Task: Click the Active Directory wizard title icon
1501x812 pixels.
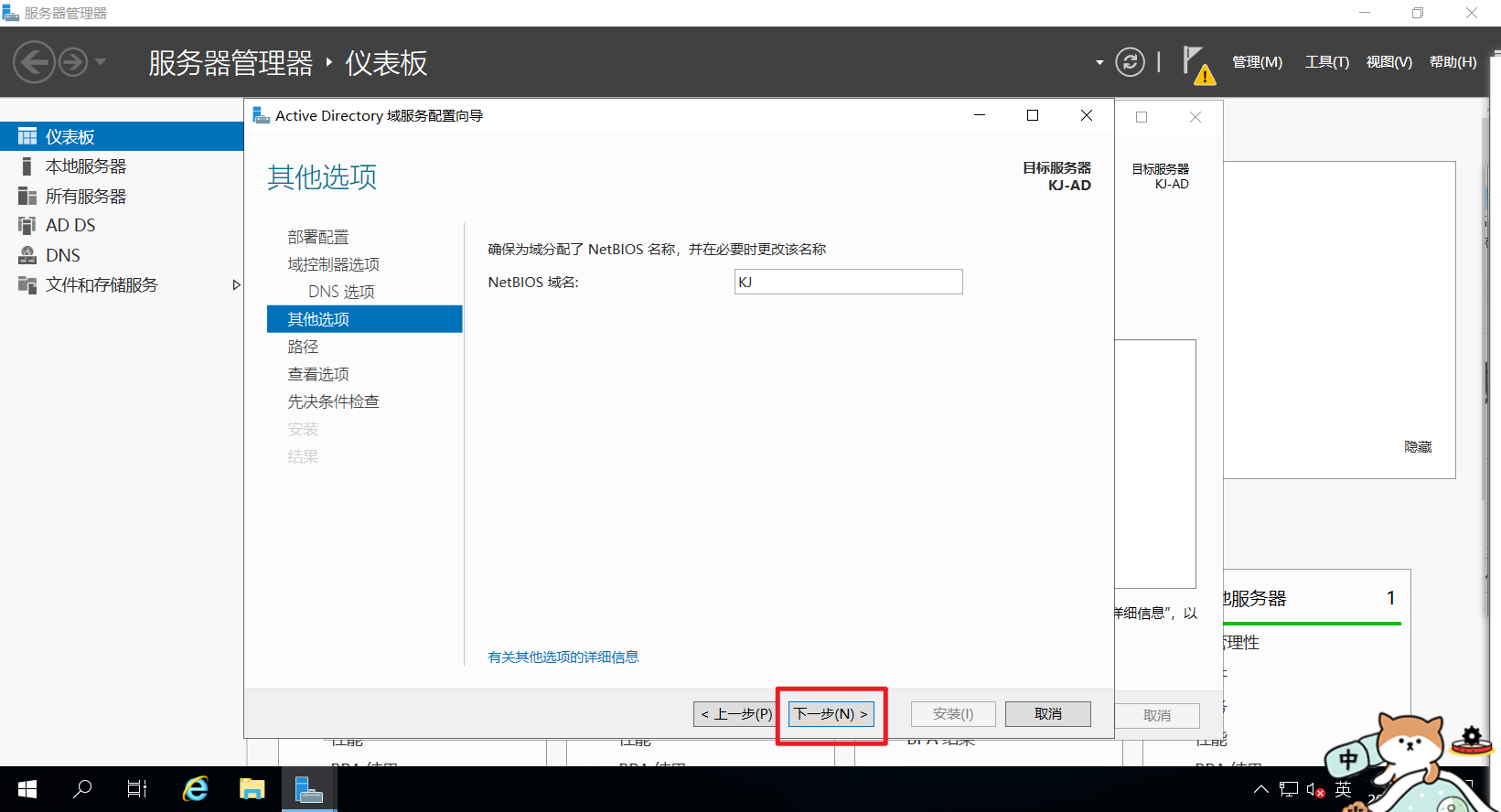Action: [261, 115]
